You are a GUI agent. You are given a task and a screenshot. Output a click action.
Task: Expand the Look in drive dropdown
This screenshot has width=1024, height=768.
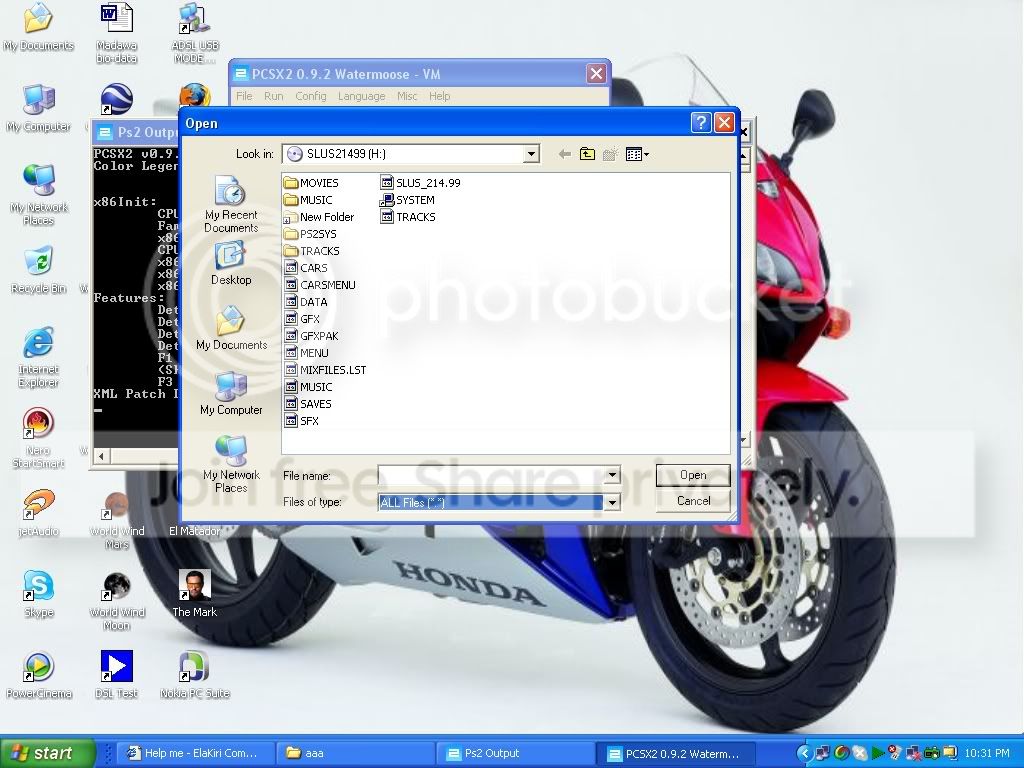point(532,154)
